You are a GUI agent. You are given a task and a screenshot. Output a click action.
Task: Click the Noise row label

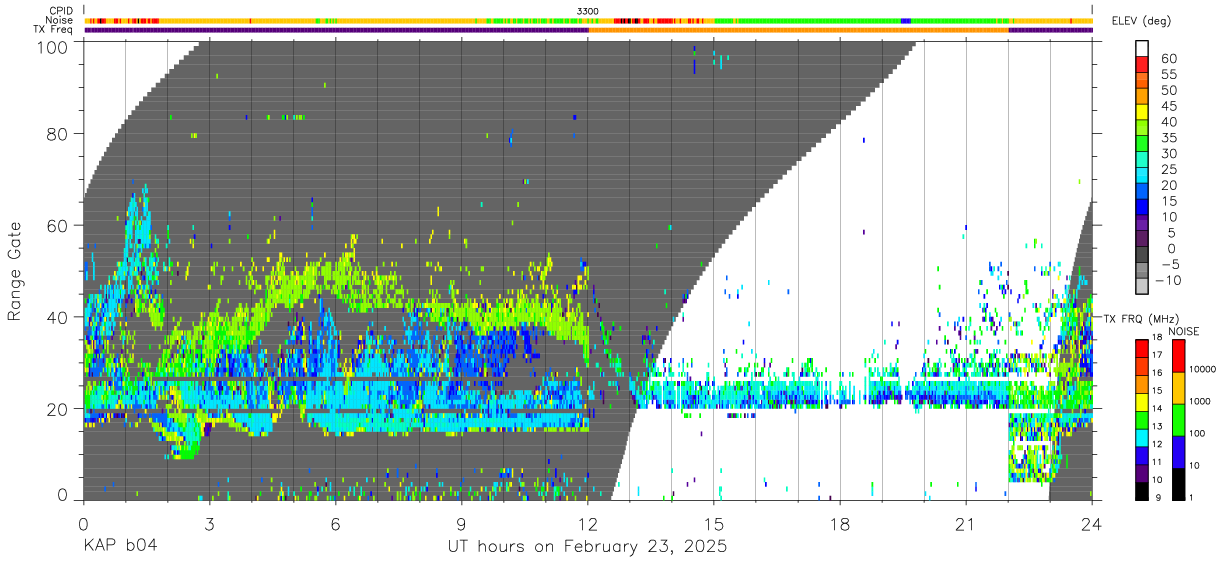[61, 20]
